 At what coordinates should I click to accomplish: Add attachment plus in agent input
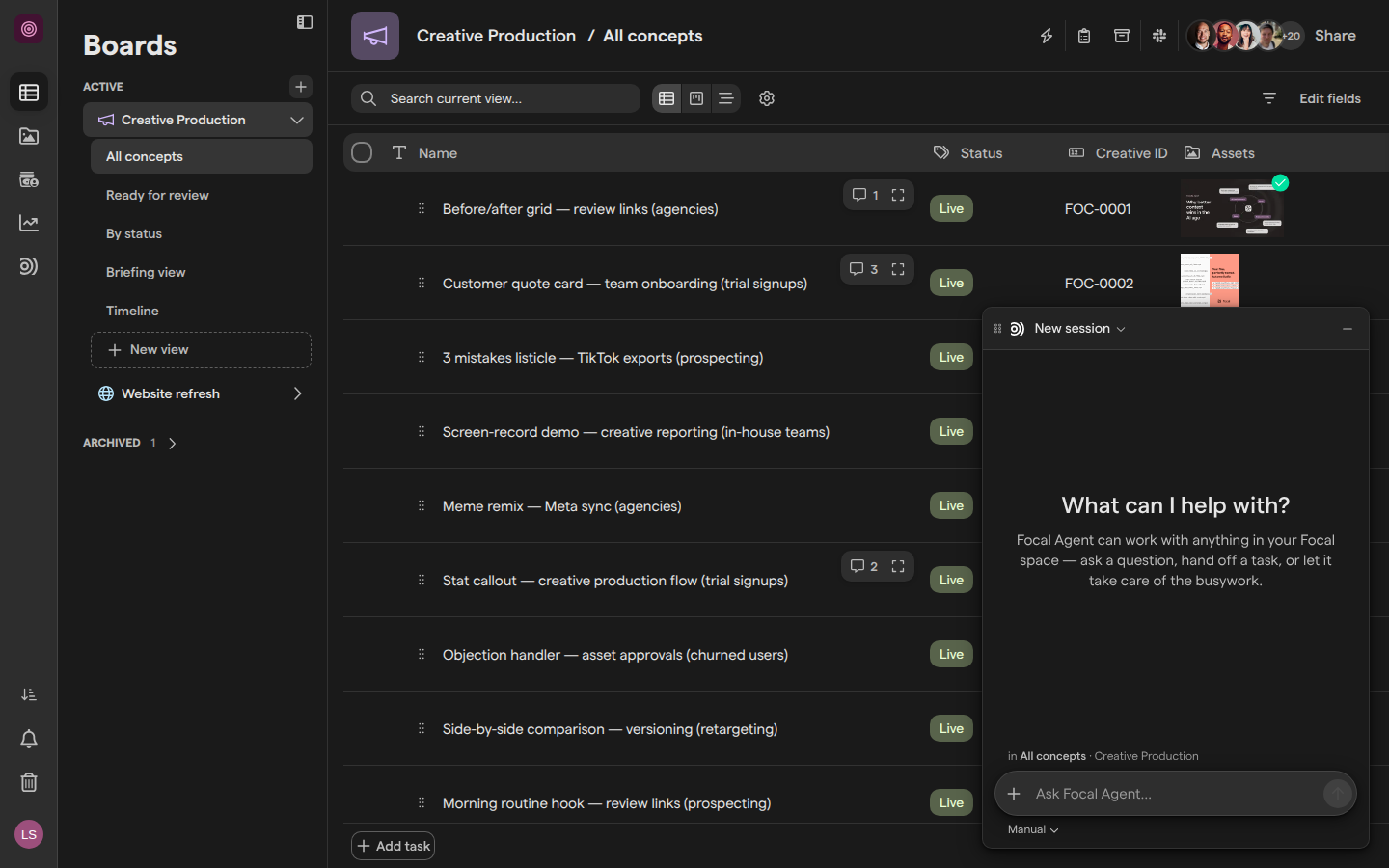(x=1014, y=794)
